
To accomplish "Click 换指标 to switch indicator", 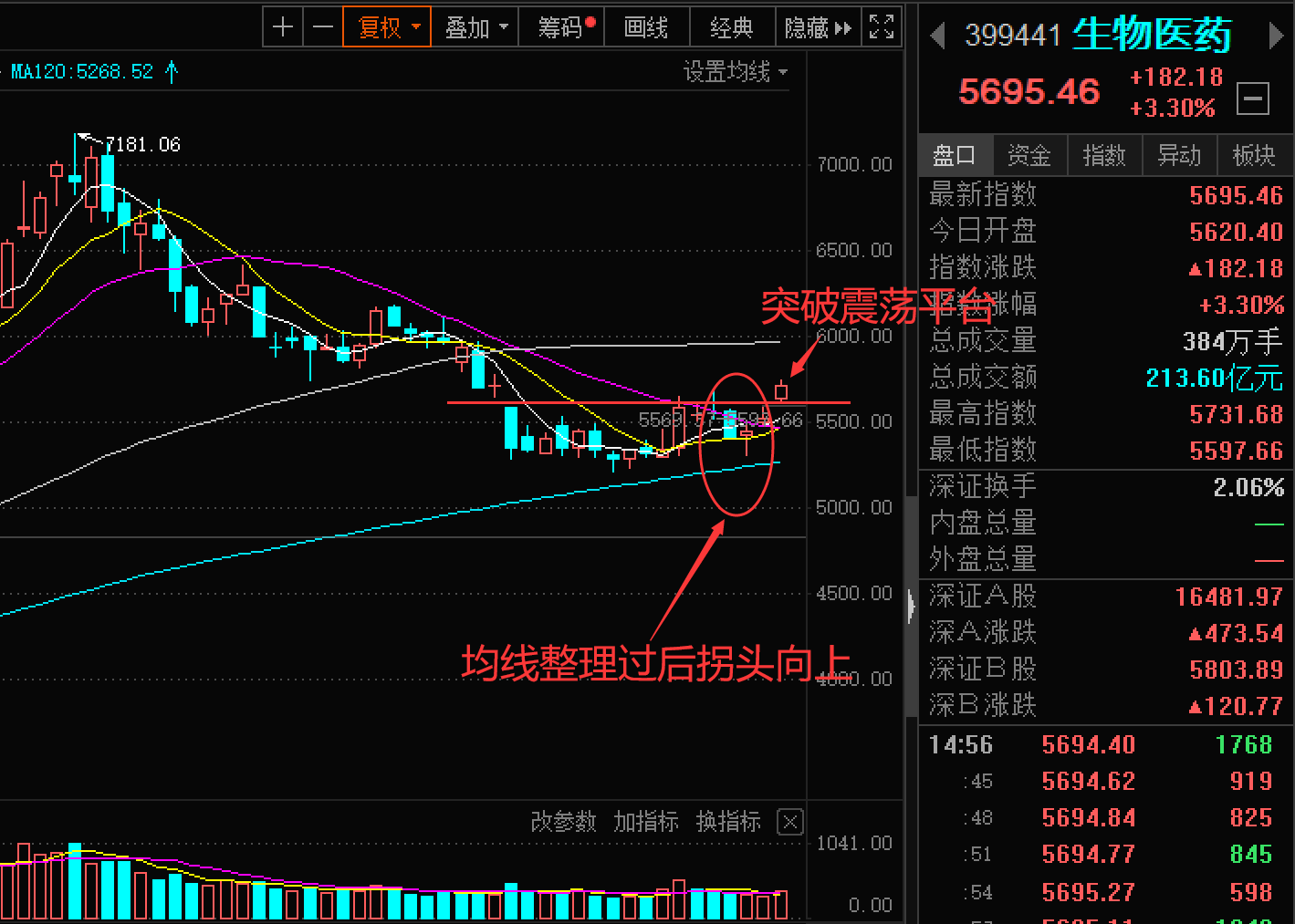I will click(x=728, y=822).
